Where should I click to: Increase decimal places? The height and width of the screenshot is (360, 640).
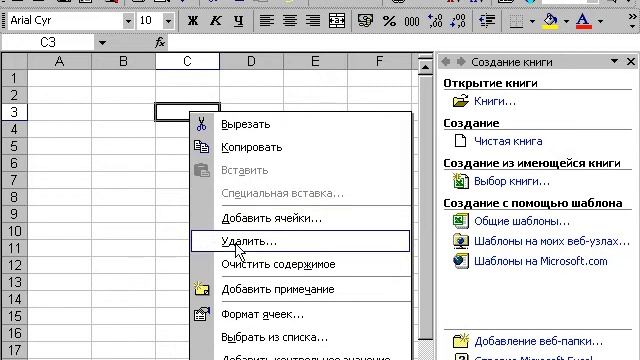435,20
